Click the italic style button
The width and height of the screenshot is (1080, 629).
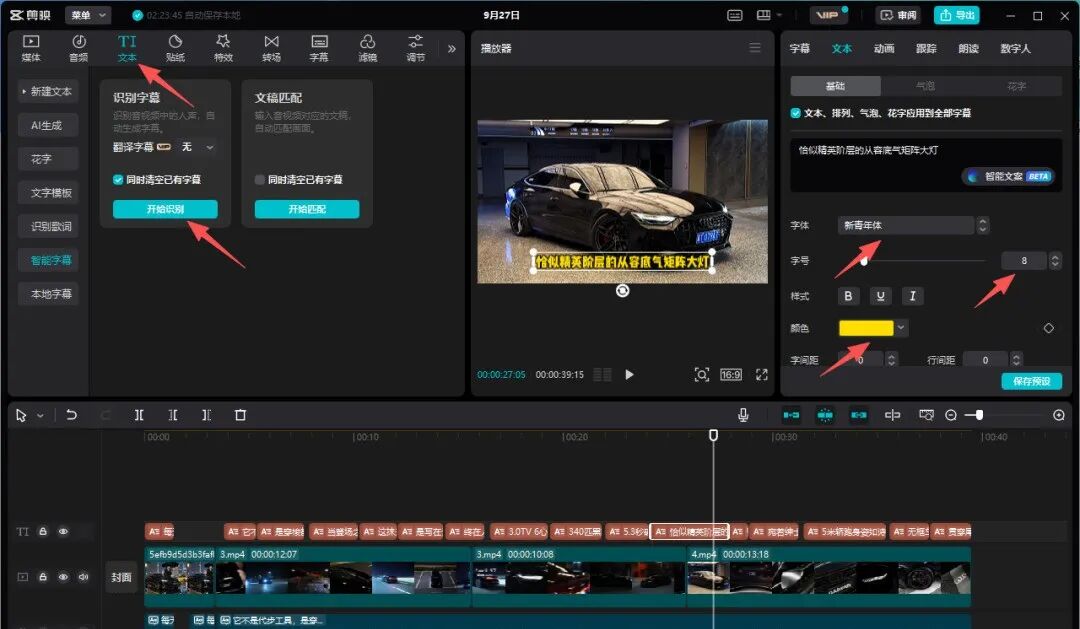(911, 296)
